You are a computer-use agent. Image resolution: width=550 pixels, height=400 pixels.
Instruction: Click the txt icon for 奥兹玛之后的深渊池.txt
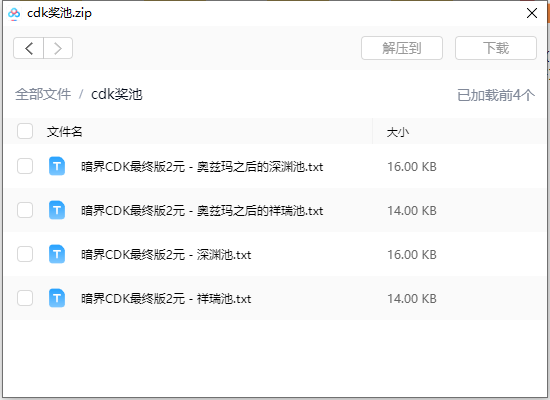[57, 166]
